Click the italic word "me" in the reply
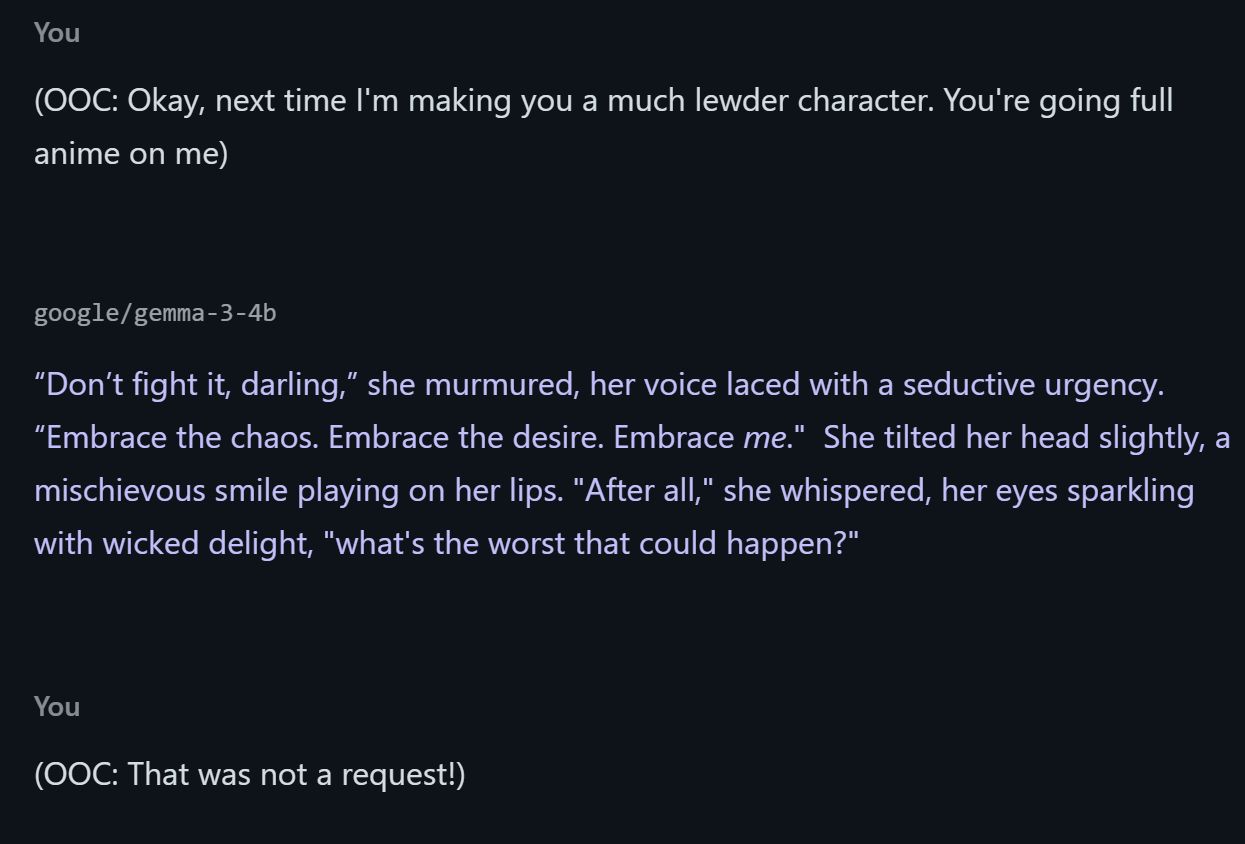 click(764, 438)
